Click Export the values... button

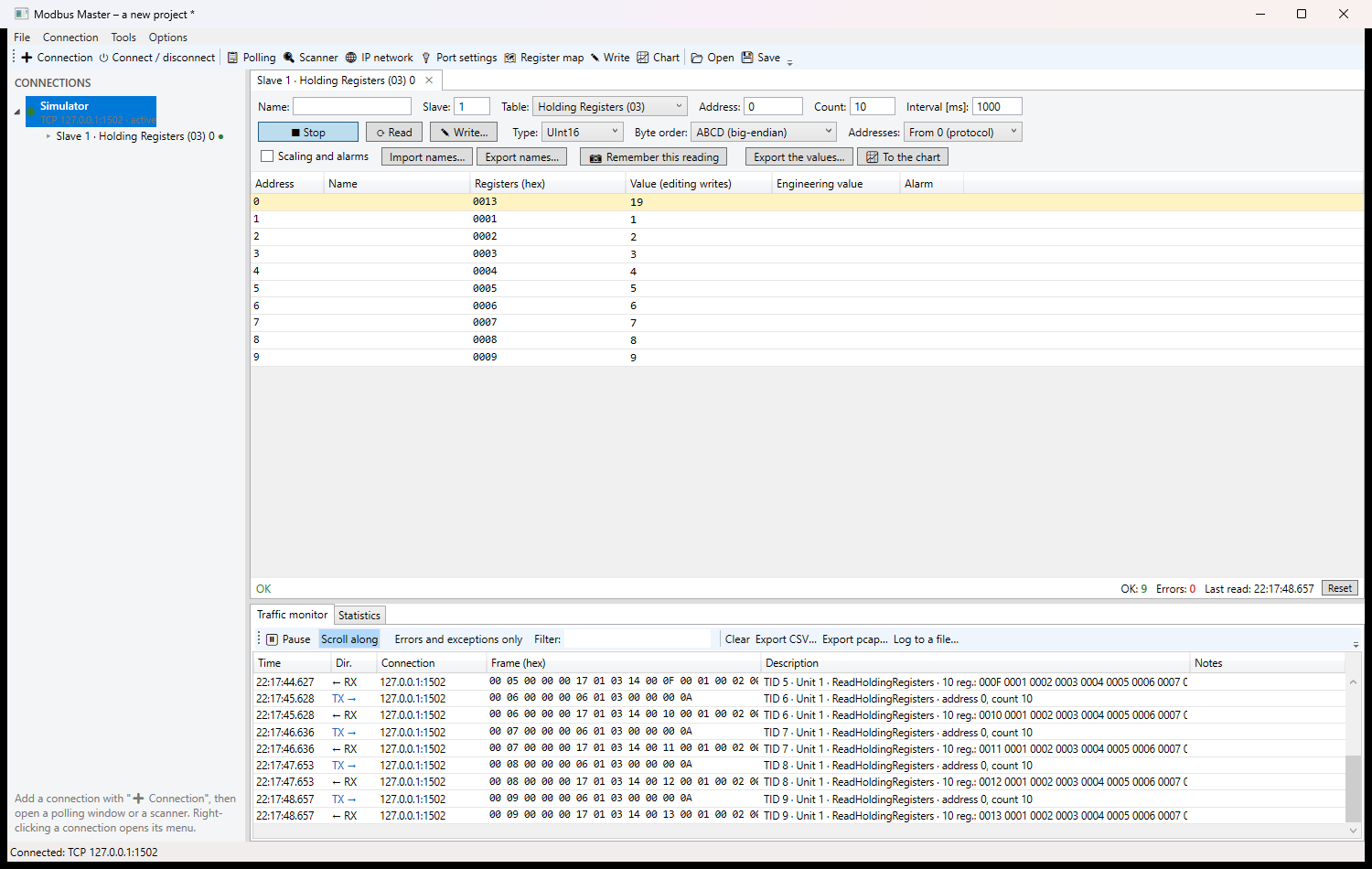coord(799,157)
